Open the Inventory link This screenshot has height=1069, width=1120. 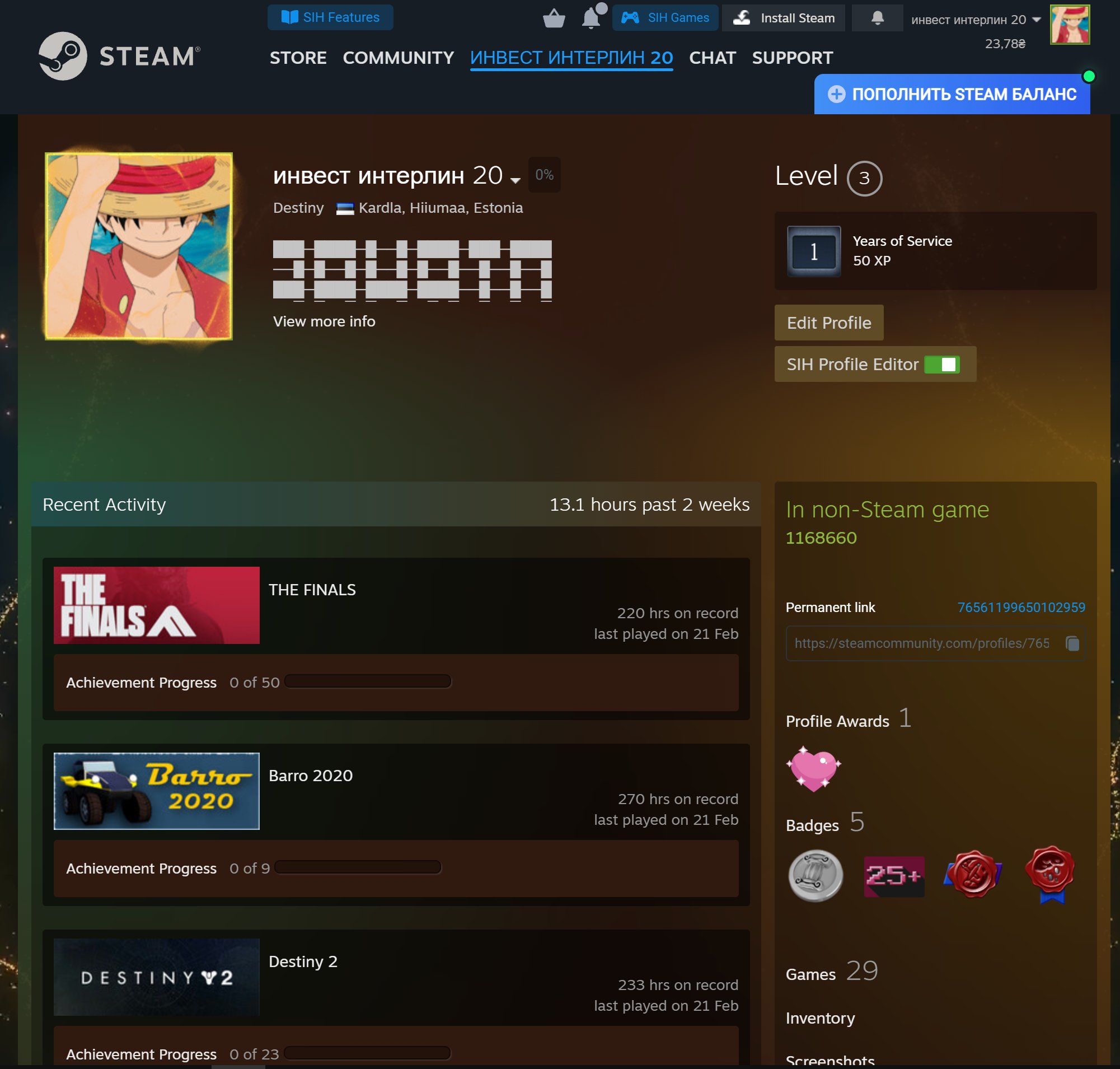[821, 1018]
